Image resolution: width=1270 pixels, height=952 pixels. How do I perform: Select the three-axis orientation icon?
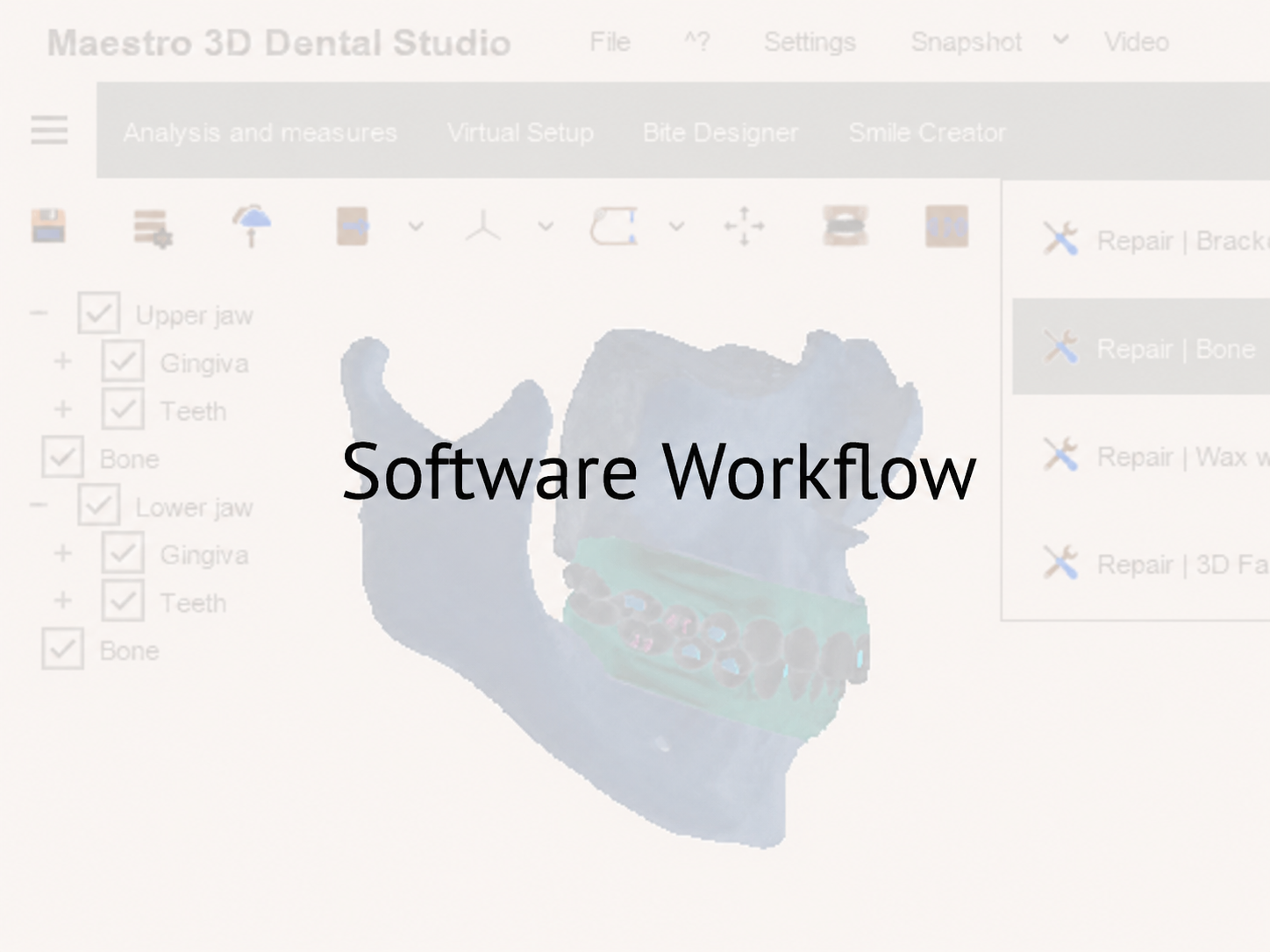pos(482,227)
